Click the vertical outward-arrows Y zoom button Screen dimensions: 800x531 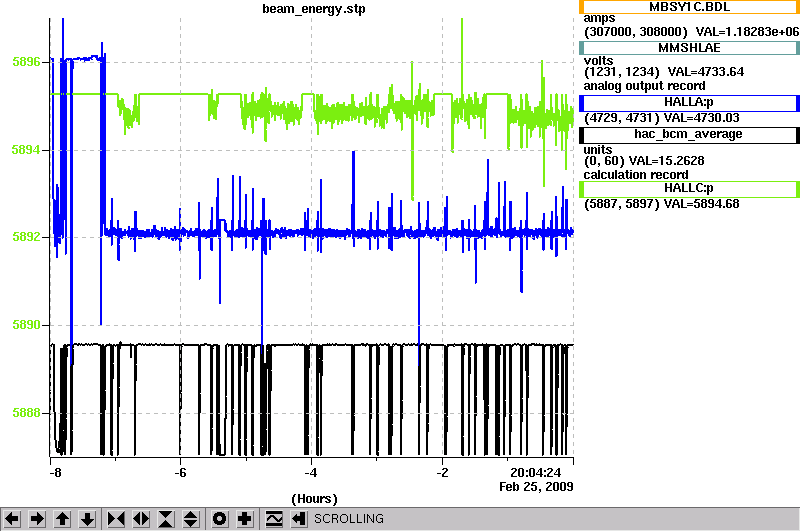(x=191, y=519)
